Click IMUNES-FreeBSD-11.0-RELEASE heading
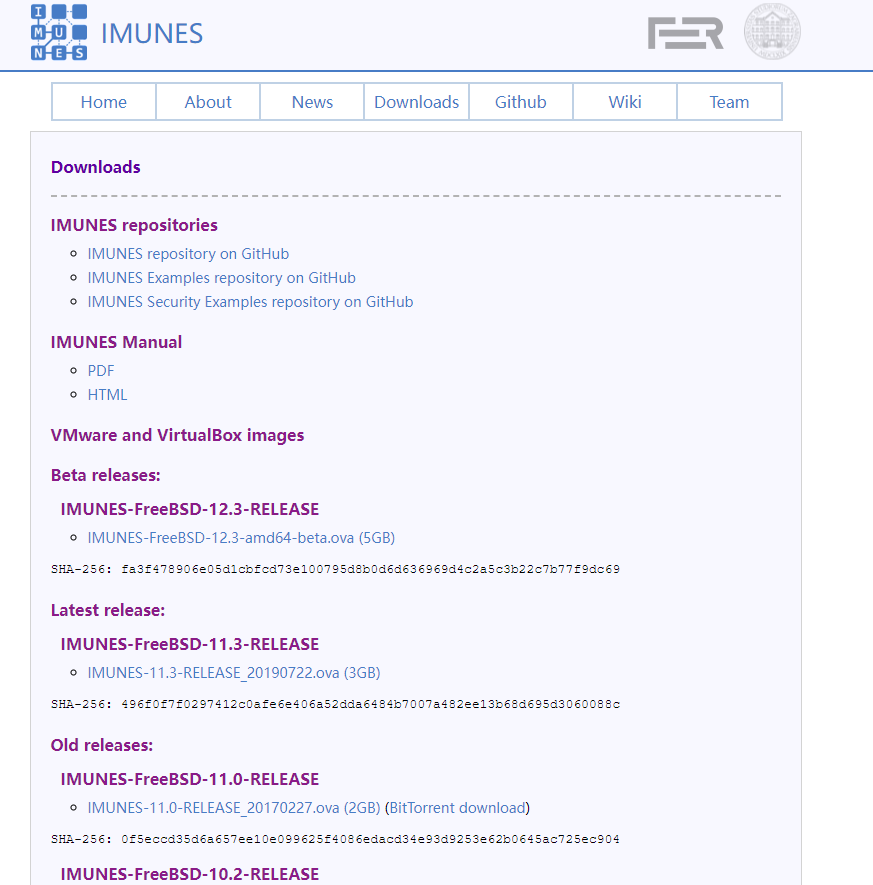This screenshot has height=885, width=873. tap(190, 779)
